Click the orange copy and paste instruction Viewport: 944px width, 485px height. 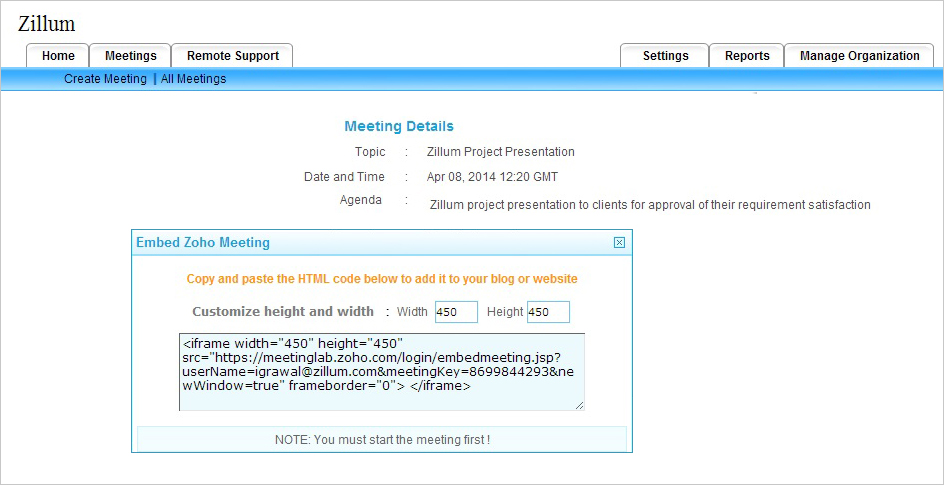(x=382, y=279)
